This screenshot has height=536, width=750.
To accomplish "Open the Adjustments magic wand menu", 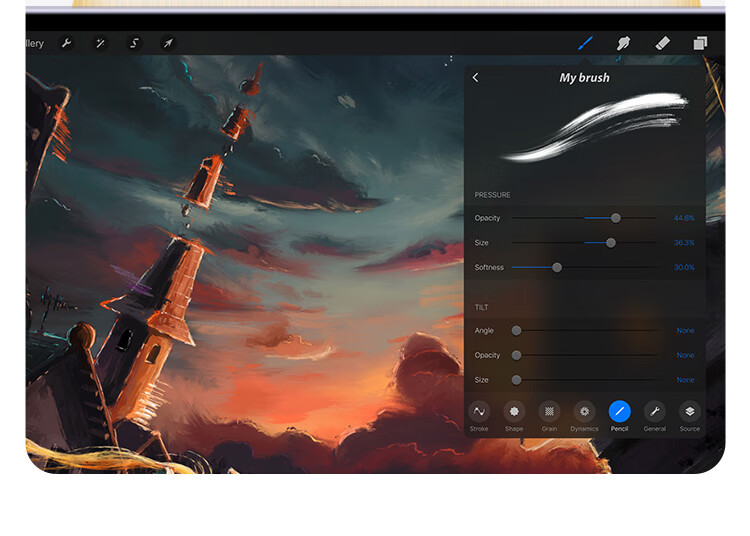I will click(x=100, y=44).
